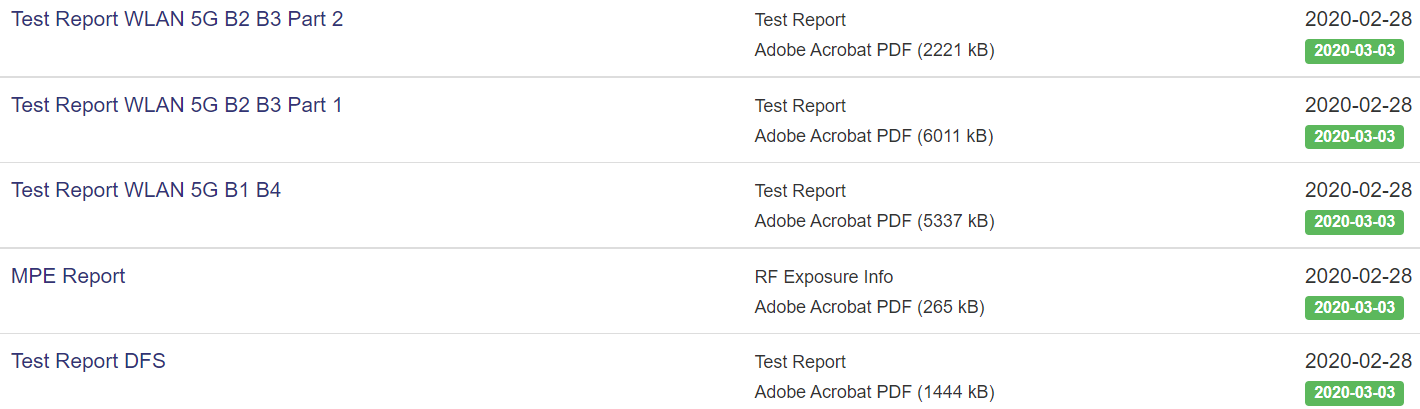Click the green date badge in the DFS row
Image resolution: width=1420 pixels, height=409 pixels.
(x=1354, y=392)
